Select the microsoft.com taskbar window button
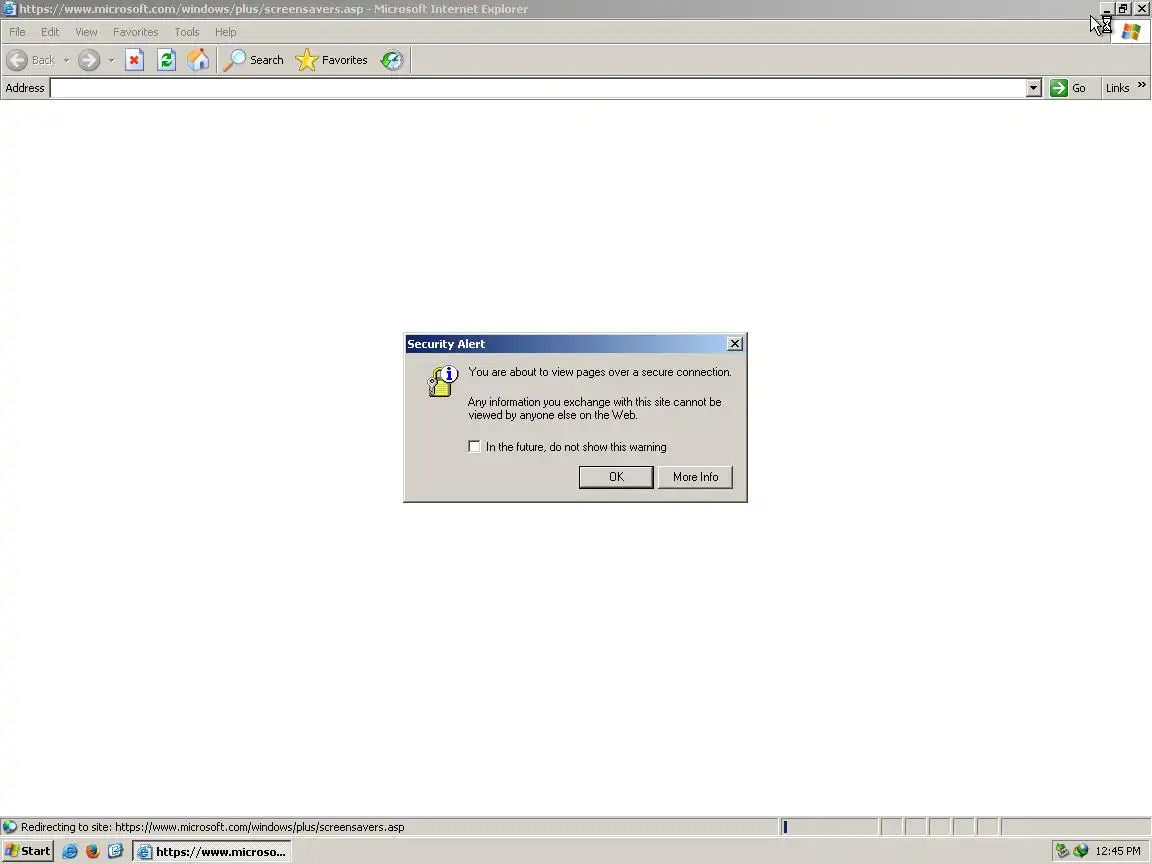 [212, 852]
